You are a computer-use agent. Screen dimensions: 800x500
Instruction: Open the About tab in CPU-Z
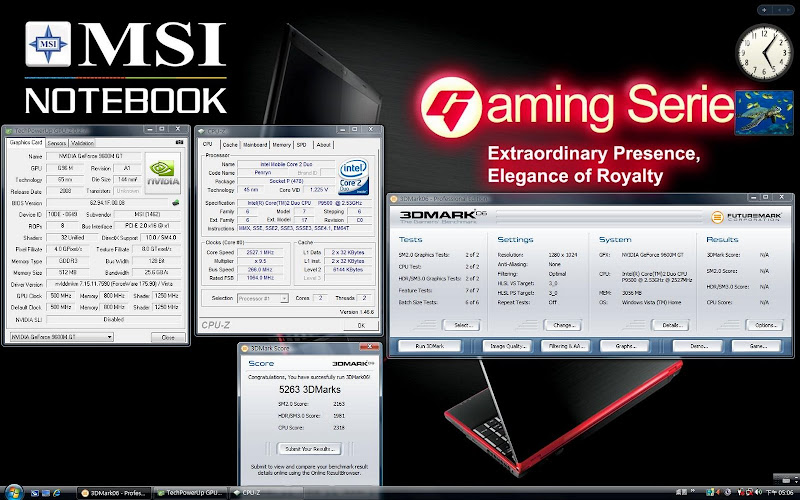coord(323,145)
